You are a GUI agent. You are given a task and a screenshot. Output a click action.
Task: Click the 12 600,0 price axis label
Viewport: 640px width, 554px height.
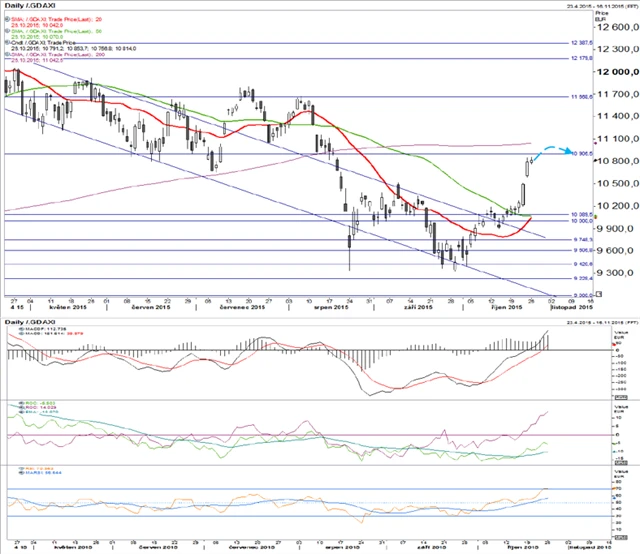[618, 27]
